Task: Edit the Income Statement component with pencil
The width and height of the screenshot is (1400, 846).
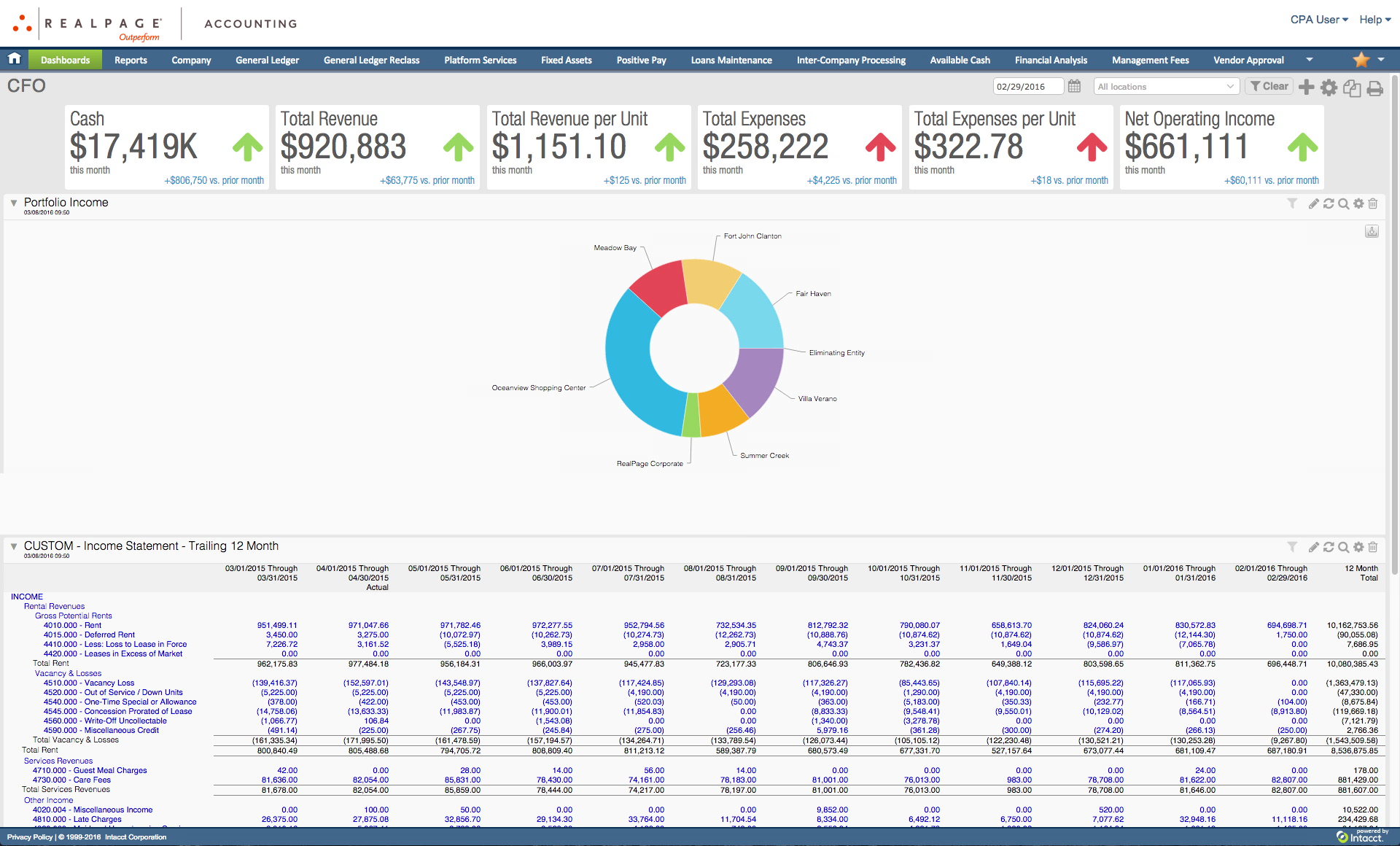Action: [x=1313, y=547]
